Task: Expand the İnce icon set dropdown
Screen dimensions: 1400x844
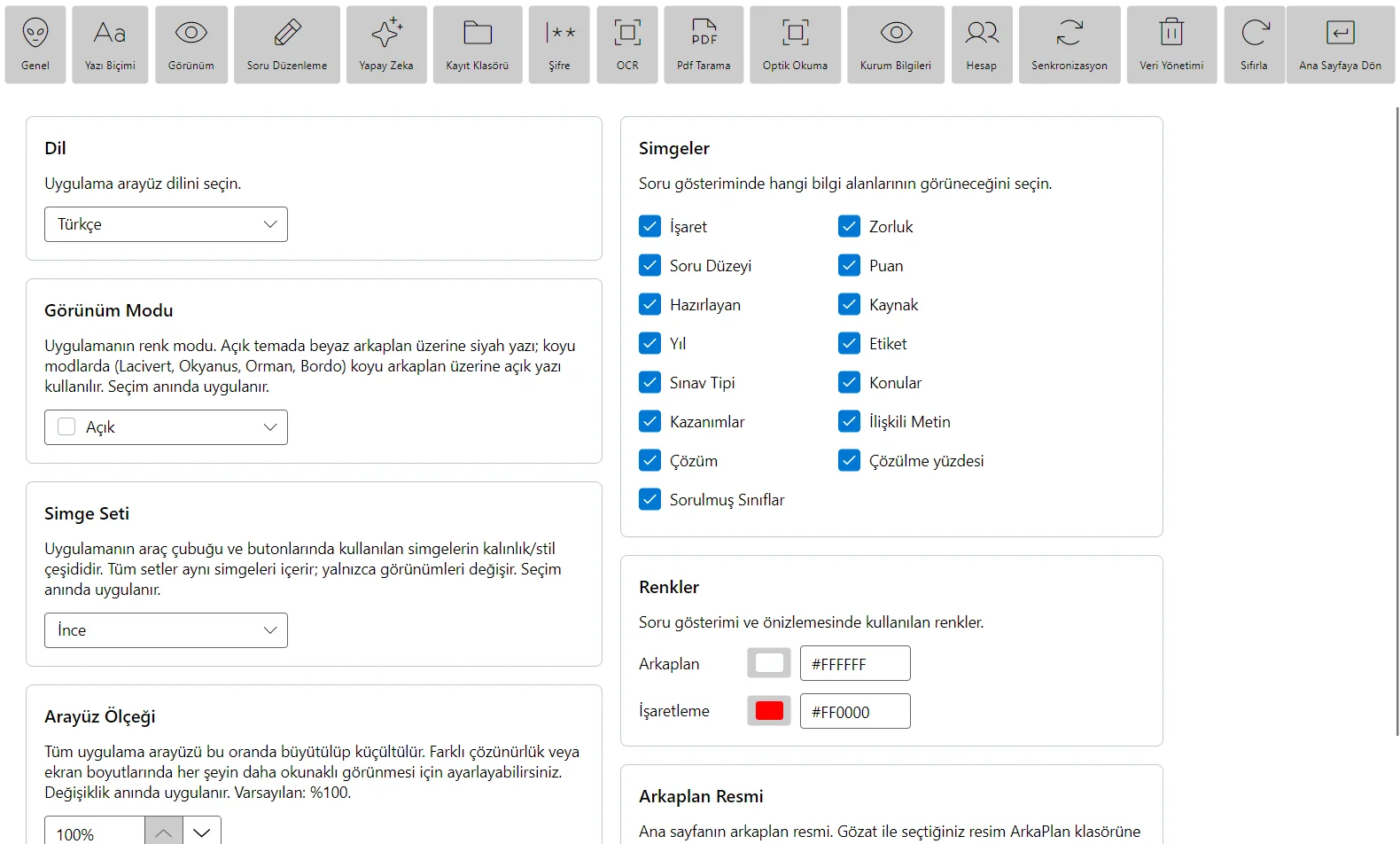Action: click(166, 630)
